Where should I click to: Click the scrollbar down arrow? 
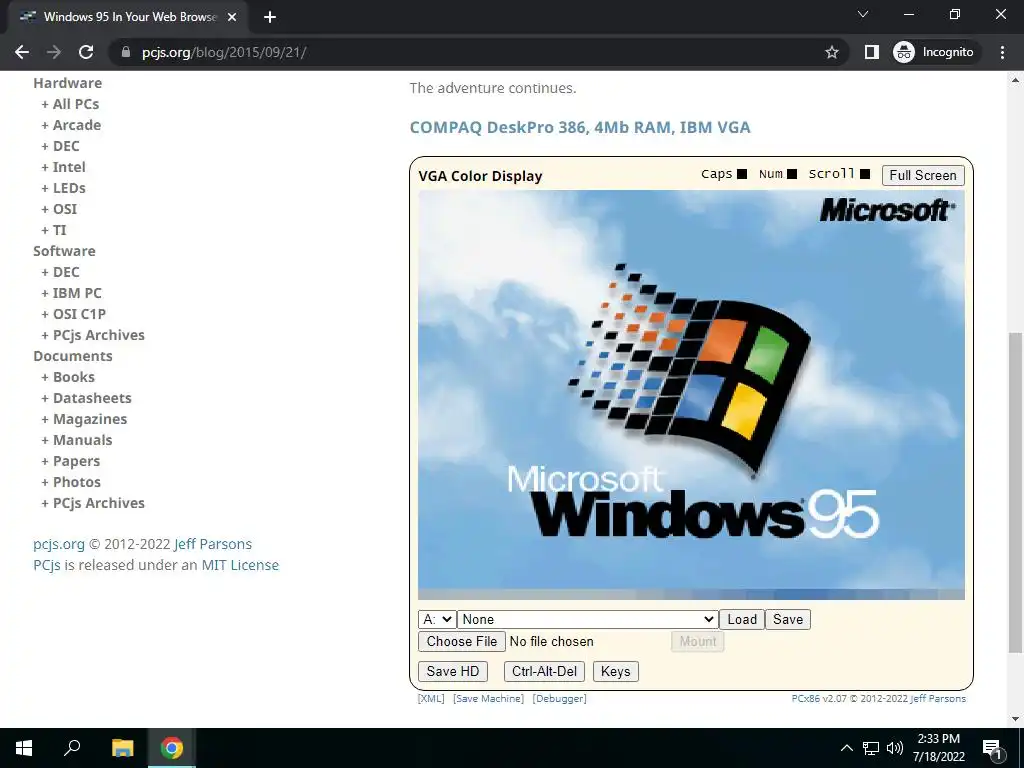pos(1015,720)
